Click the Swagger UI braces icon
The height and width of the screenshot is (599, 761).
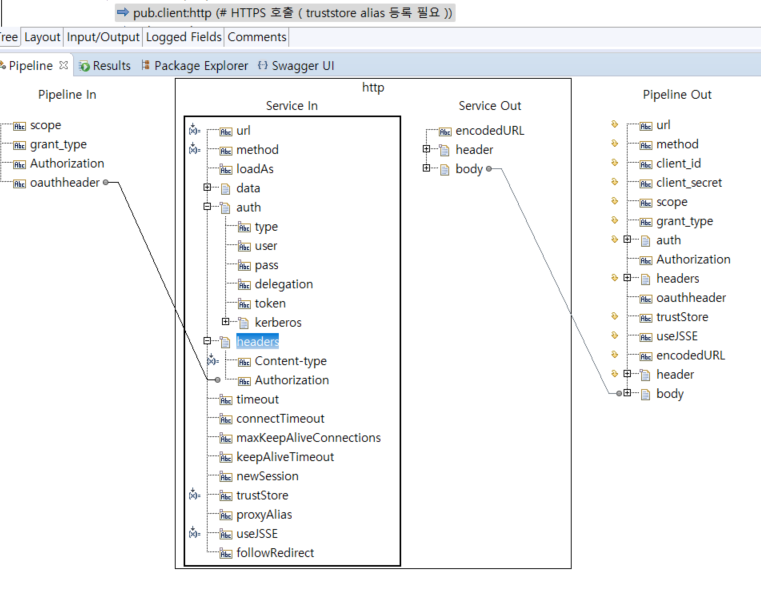click(262, 66)
